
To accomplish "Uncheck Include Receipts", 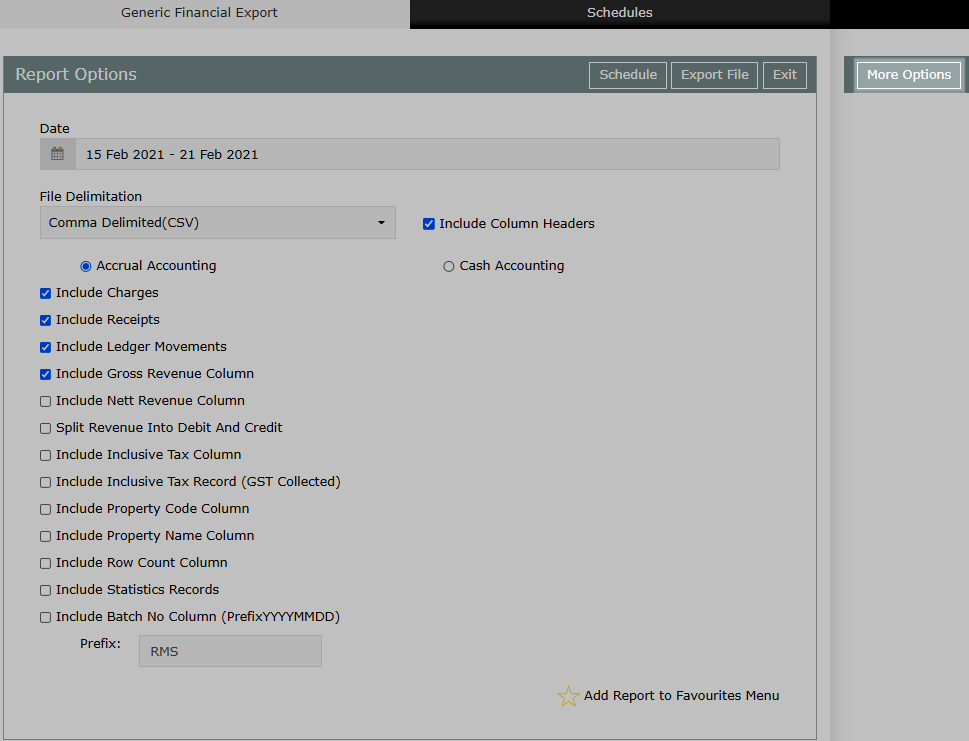I will [x=45, y=320].
